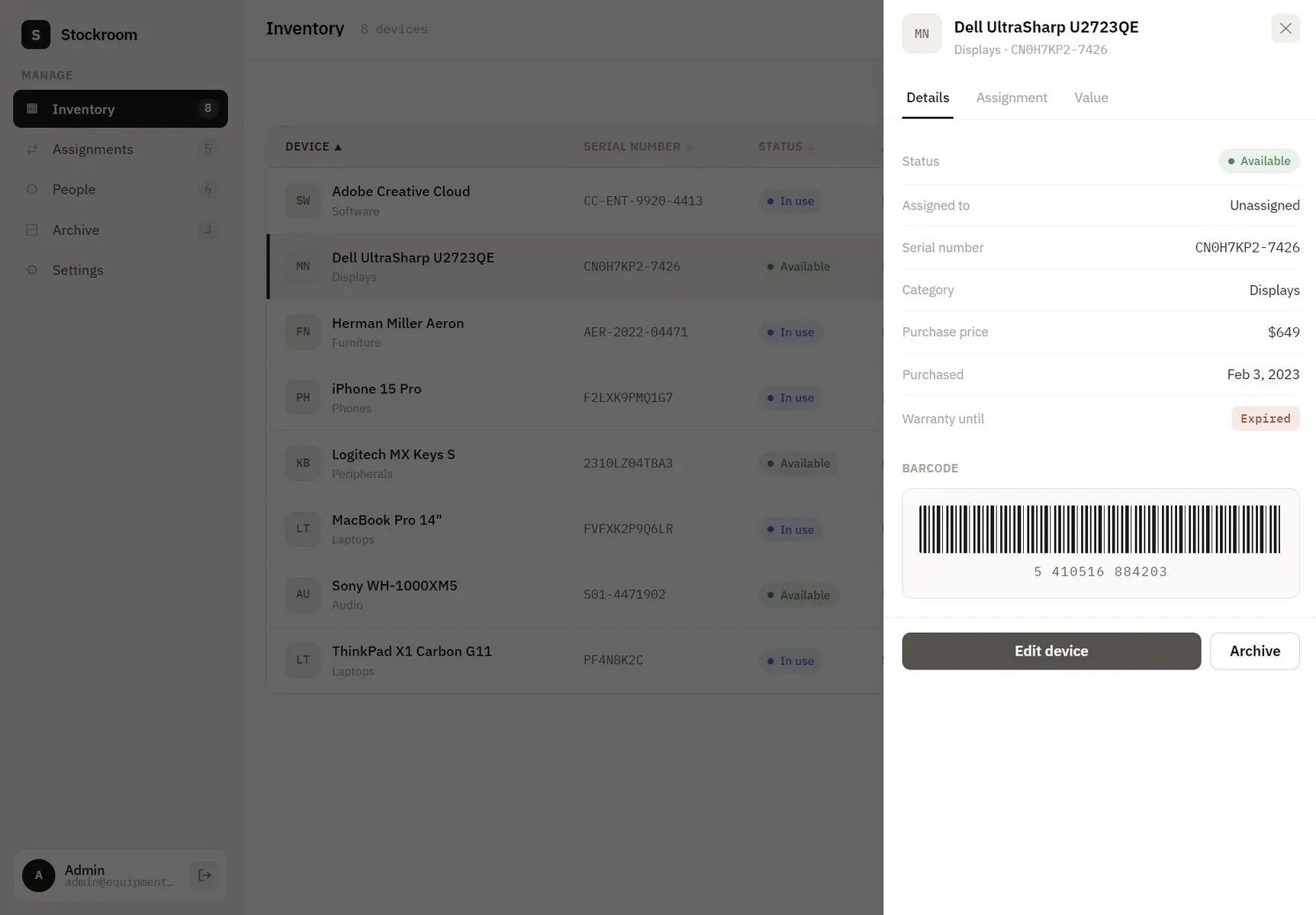Click the $649 purchase price value

pos(1284,332)
